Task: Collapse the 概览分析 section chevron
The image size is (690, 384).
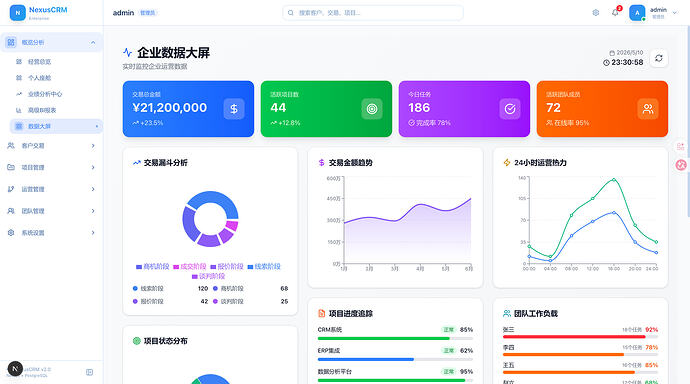Action: point(93,43)
